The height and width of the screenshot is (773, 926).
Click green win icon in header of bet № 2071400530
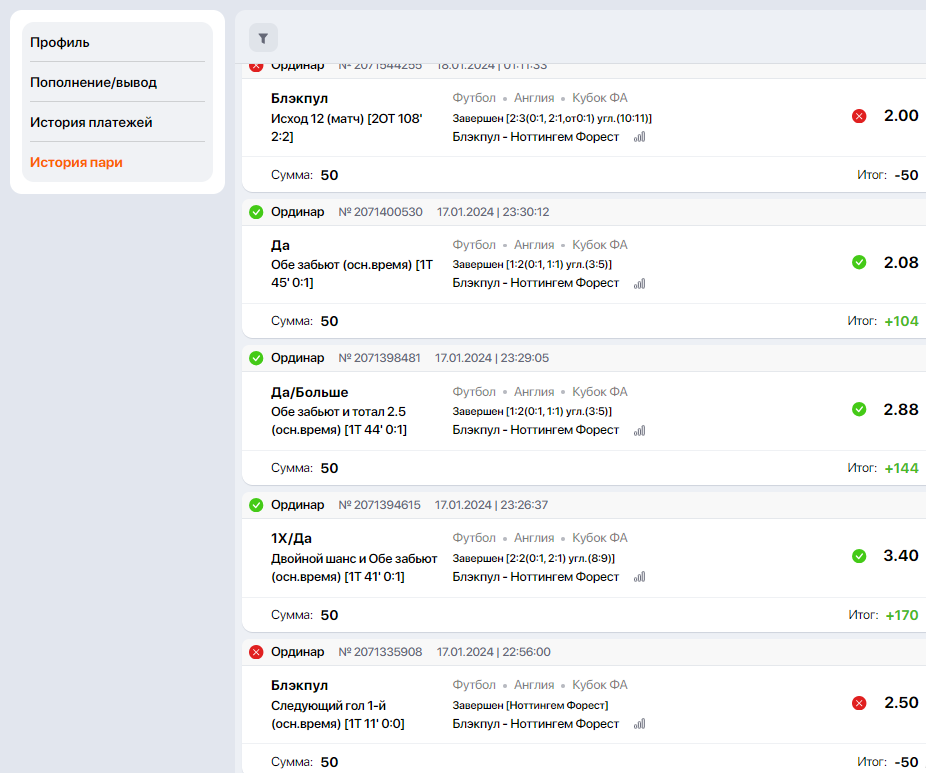click(x=256, y=212)
